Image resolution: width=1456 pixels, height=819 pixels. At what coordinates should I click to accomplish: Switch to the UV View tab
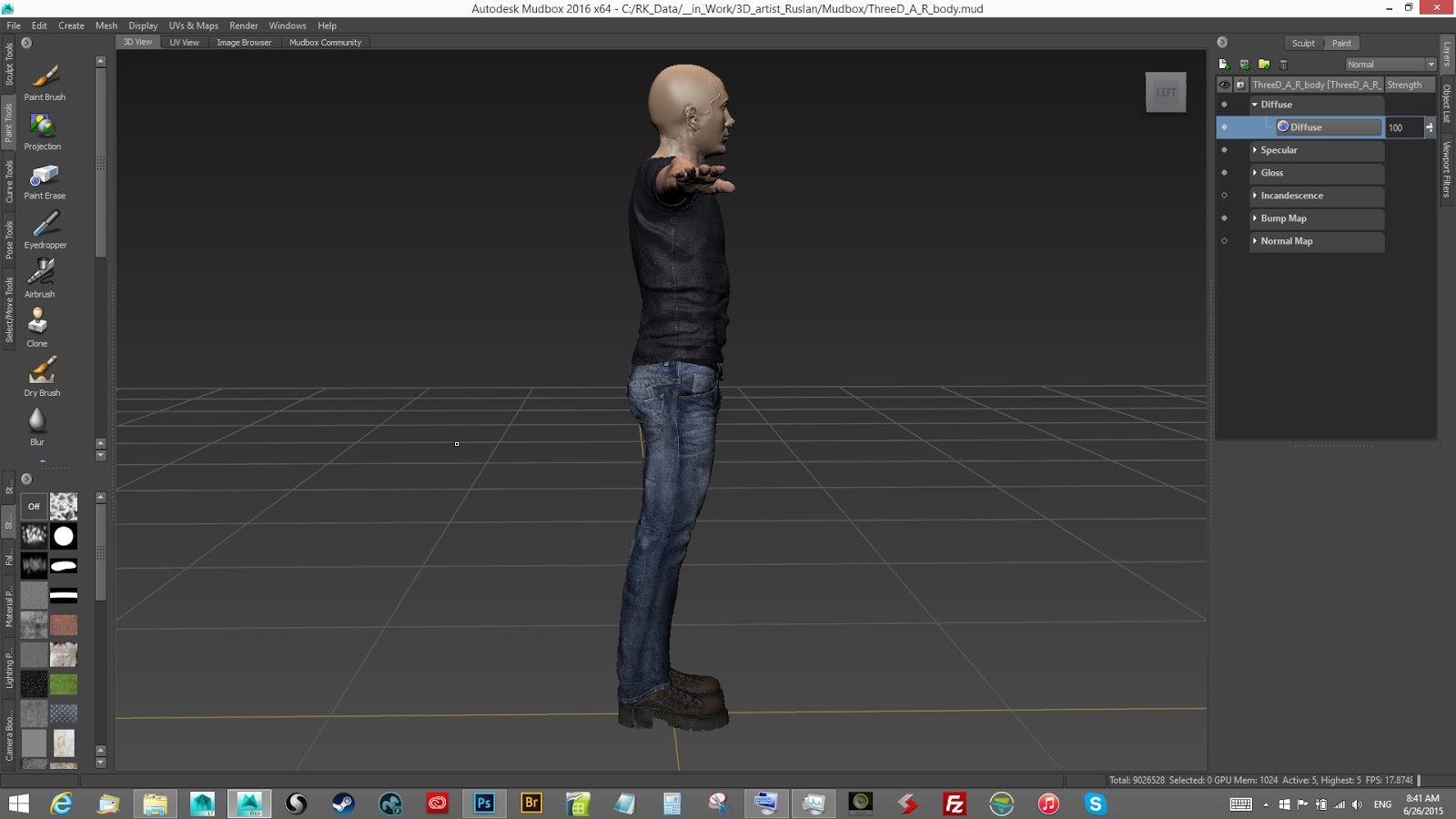184,43
